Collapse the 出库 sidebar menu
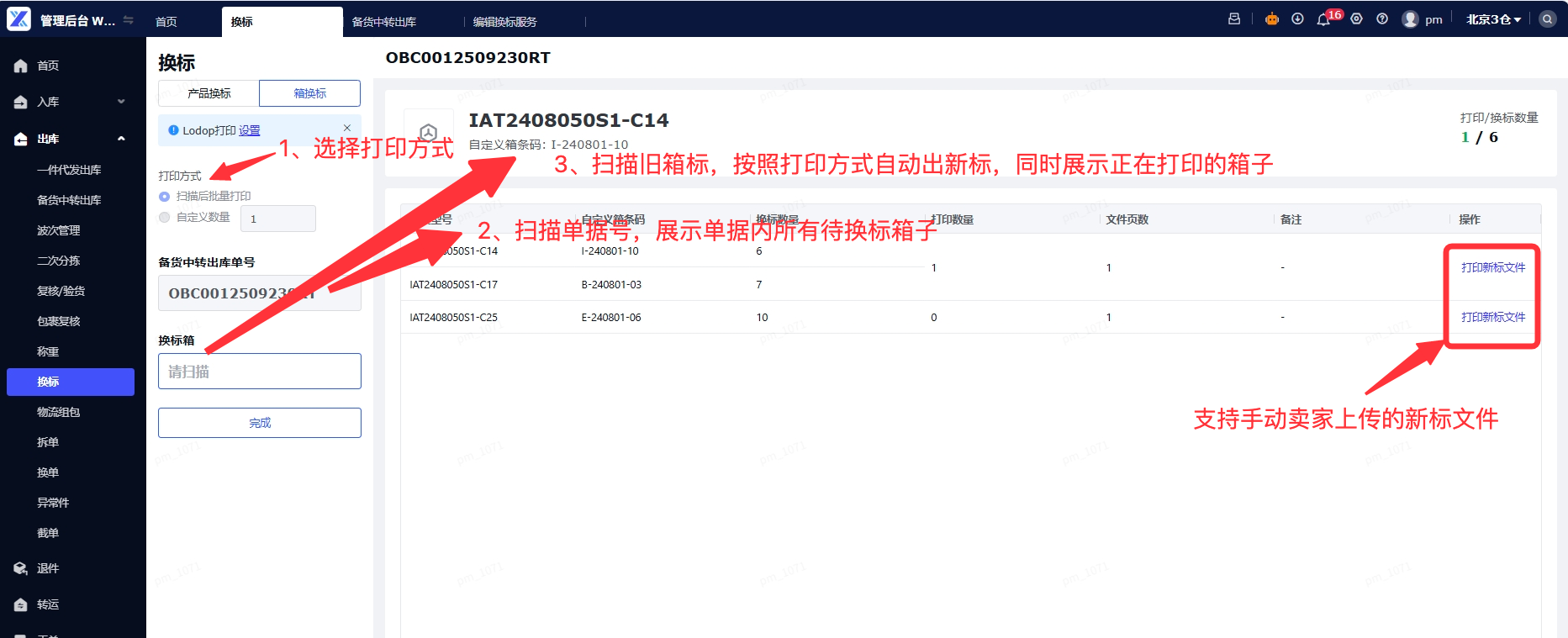Image resolution: width=1568 pixels, height=638 pixels. 73,139
